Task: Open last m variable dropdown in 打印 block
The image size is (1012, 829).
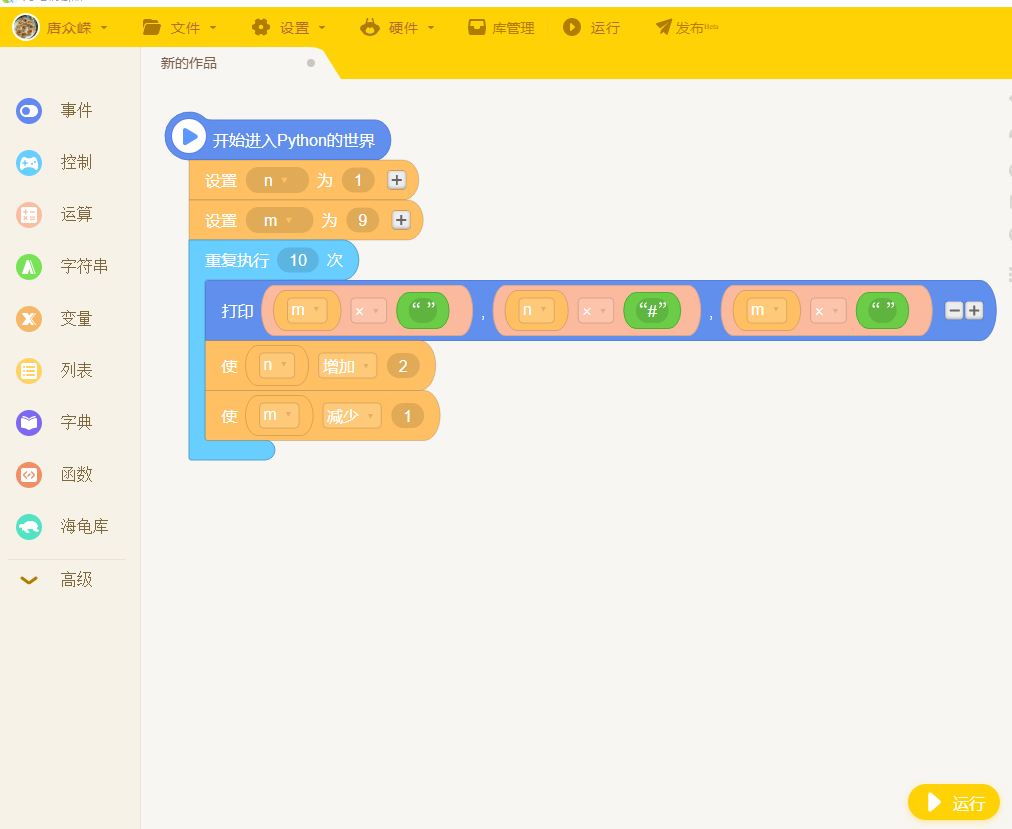Action: pyautogui.click(x=766, y=311)
